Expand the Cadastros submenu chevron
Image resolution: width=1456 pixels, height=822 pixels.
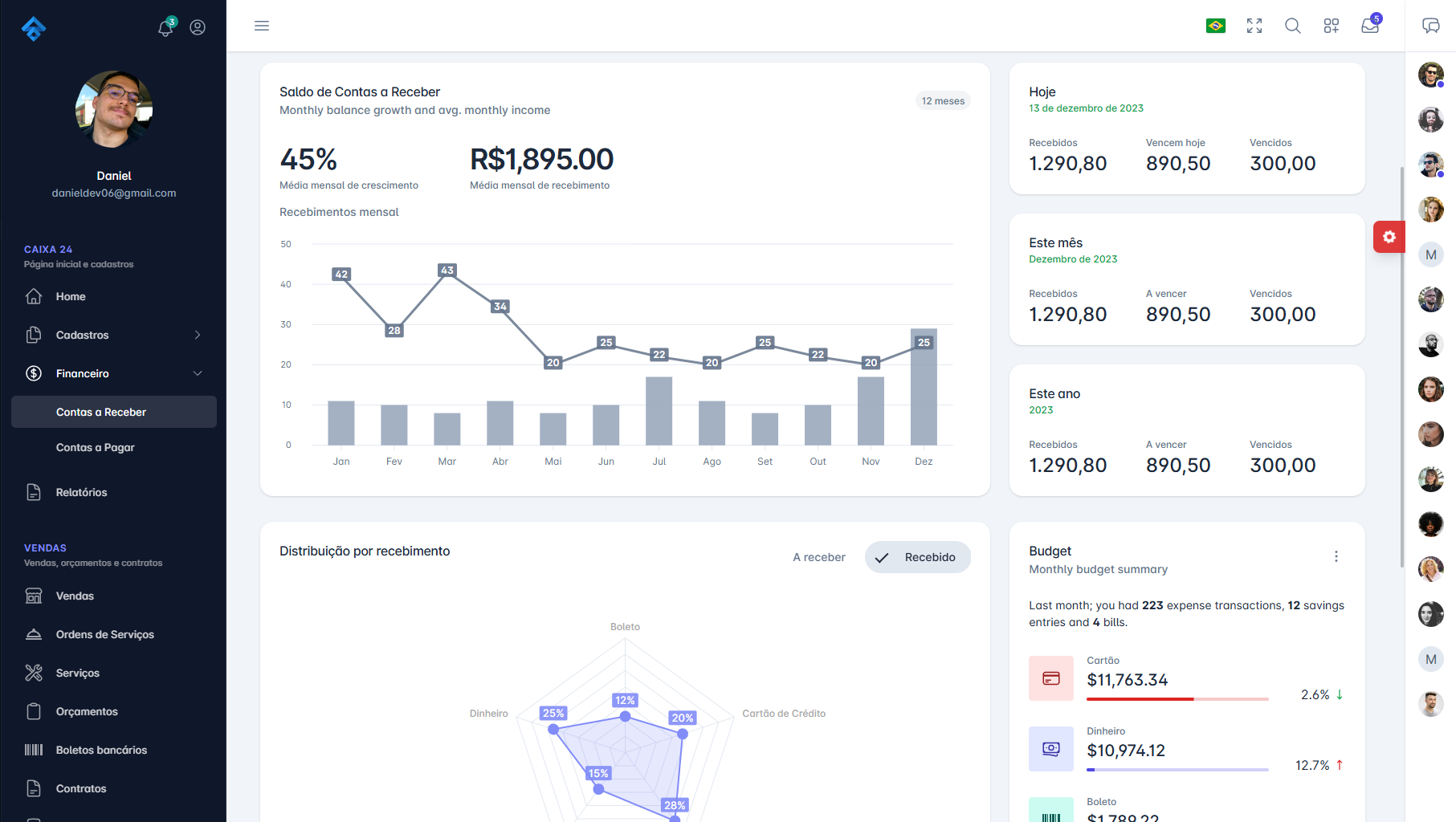pos(198,335)
